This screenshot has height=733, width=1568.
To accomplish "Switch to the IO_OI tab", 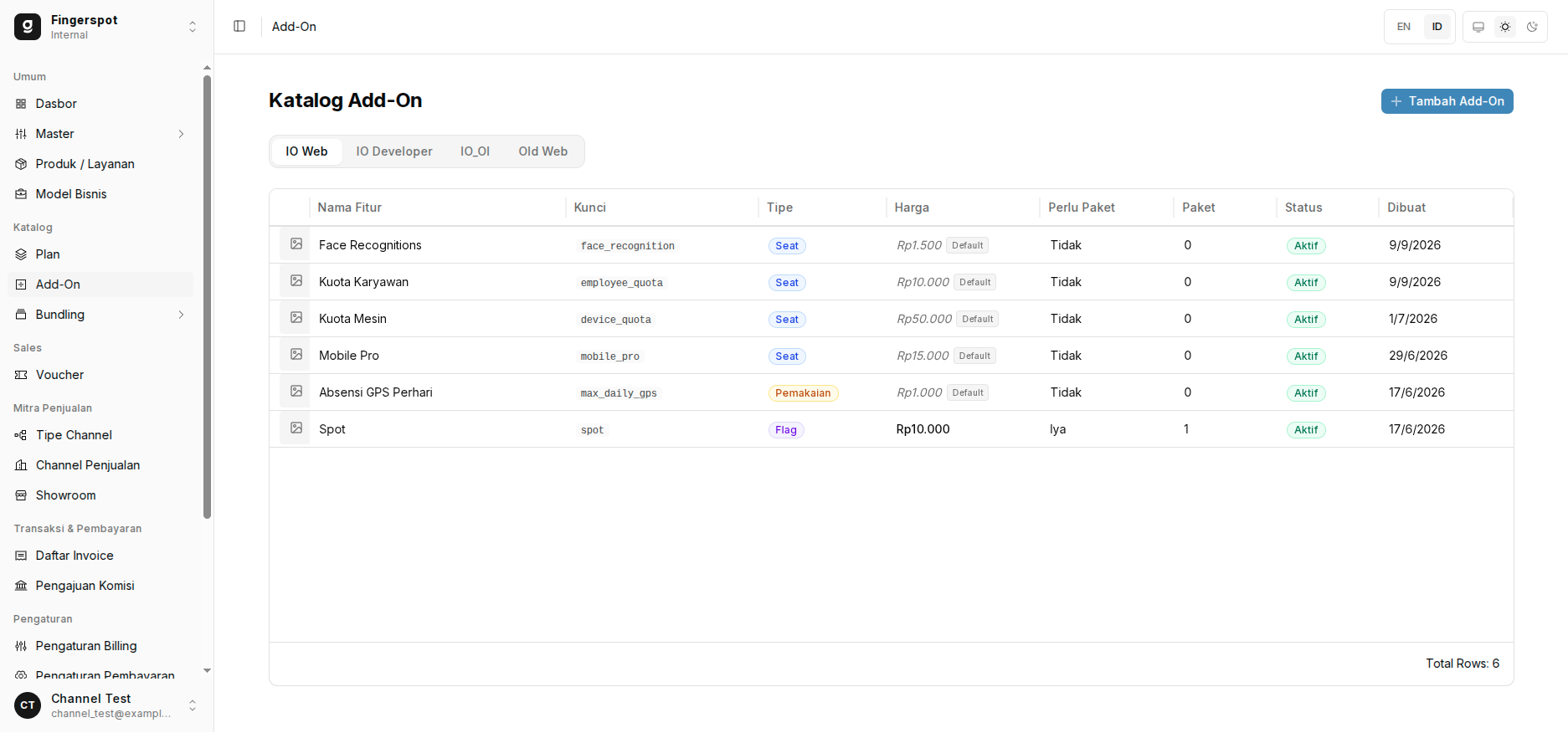I will tap(475, 151).
